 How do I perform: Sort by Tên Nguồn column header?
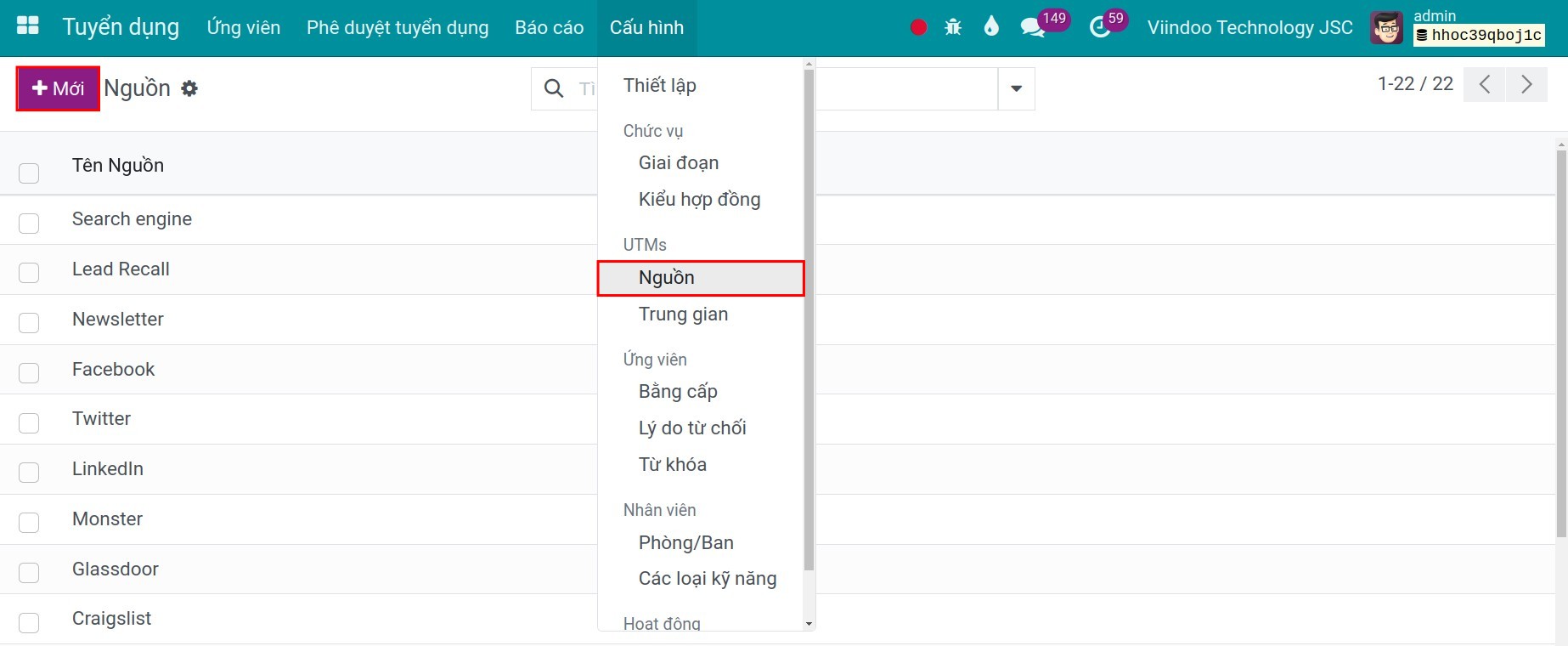coord(118,165)
